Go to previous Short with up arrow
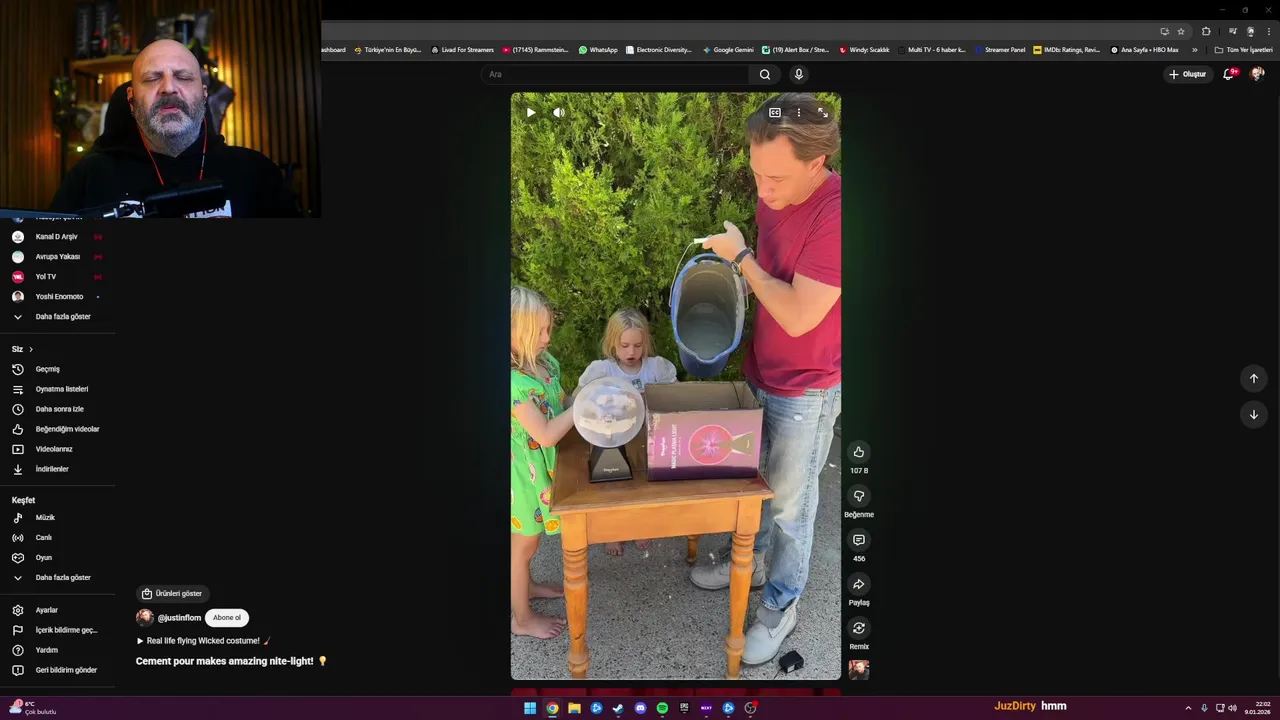 coord(1254,378)
